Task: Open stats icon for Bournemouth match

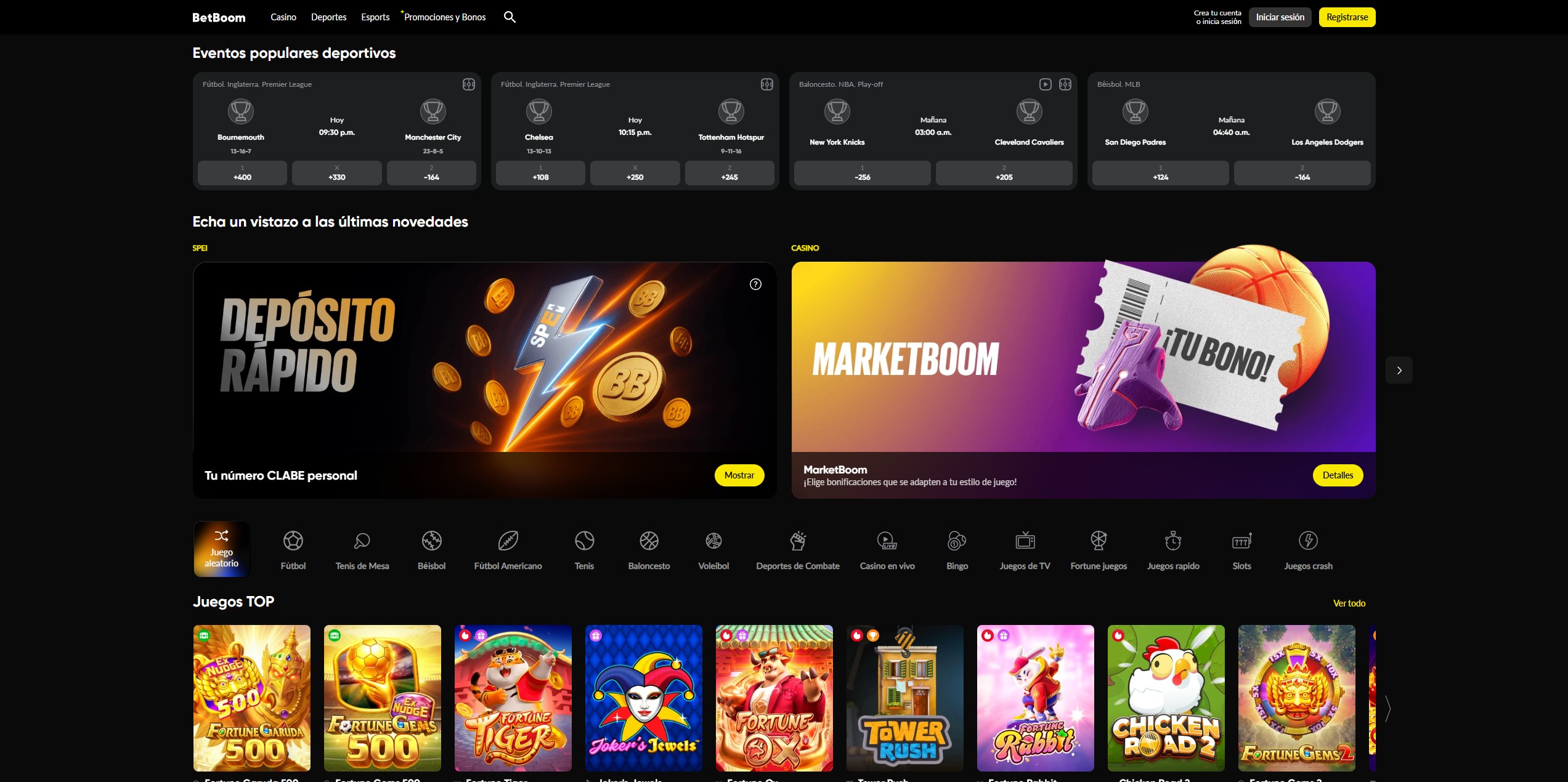Action: coord(469,84)
